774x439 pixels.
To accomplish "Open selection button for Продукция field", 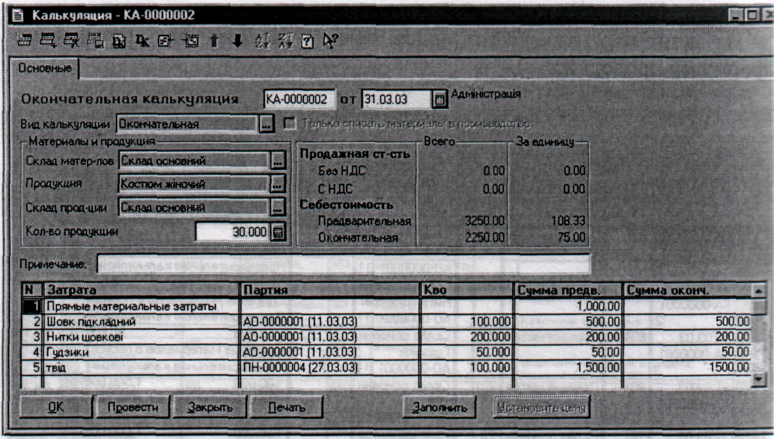I will (278, 184).
